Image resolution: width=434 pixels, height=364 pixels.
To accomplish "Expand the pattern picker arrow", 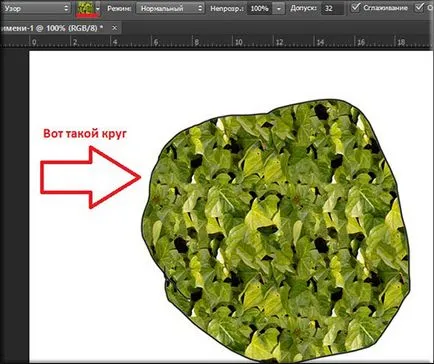I will (98, 9).
